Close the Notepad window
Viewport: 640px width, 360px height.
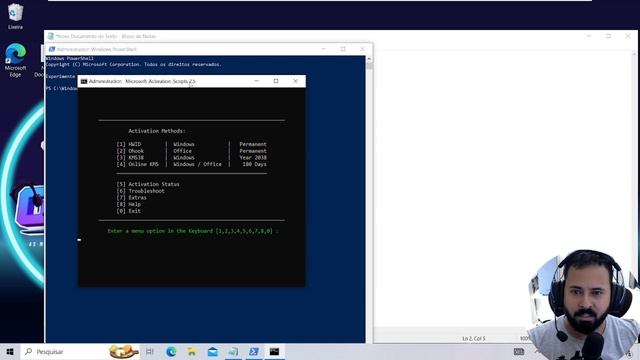[628, 36]
